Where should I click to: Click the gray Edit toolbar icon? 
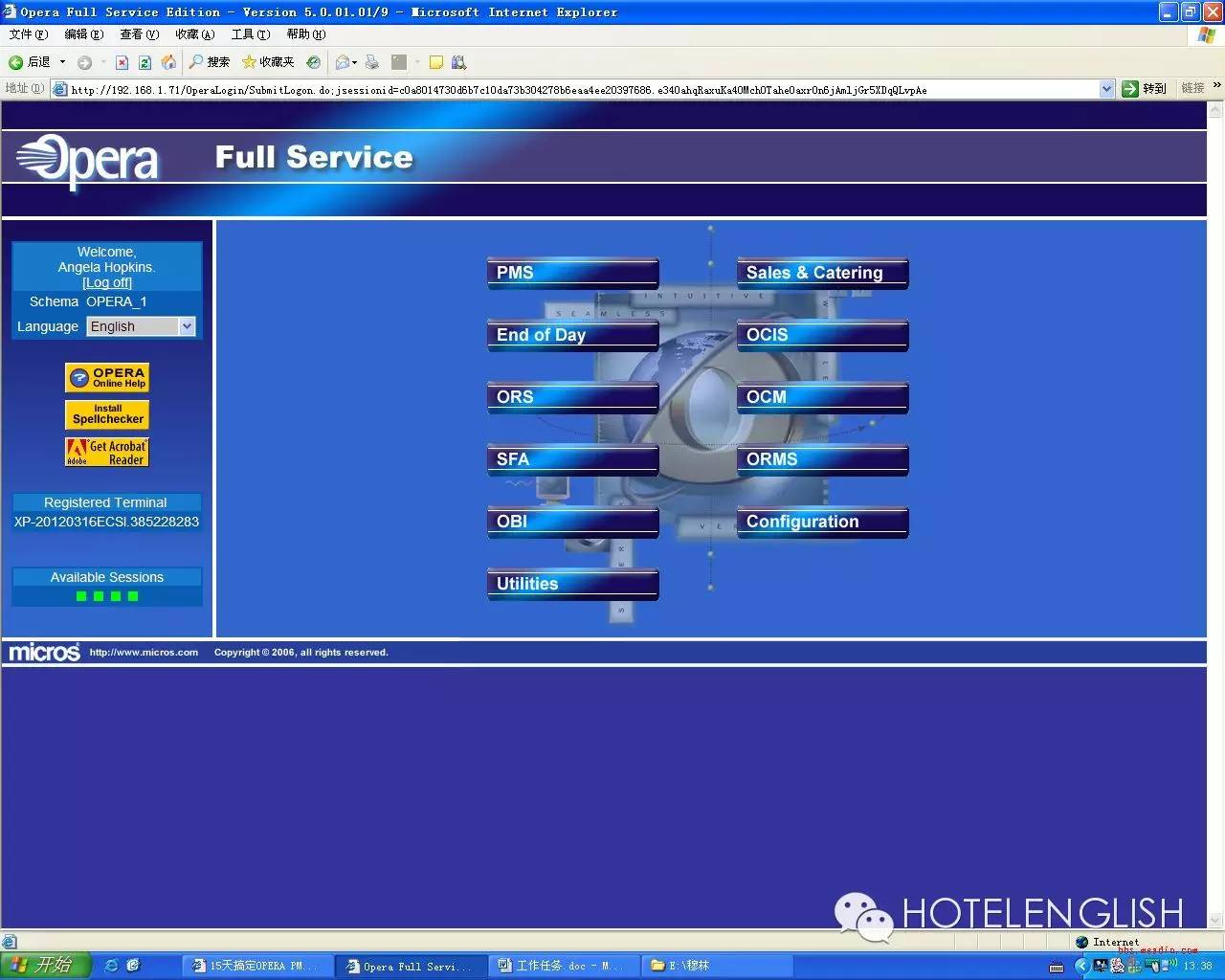click(399, 62)
